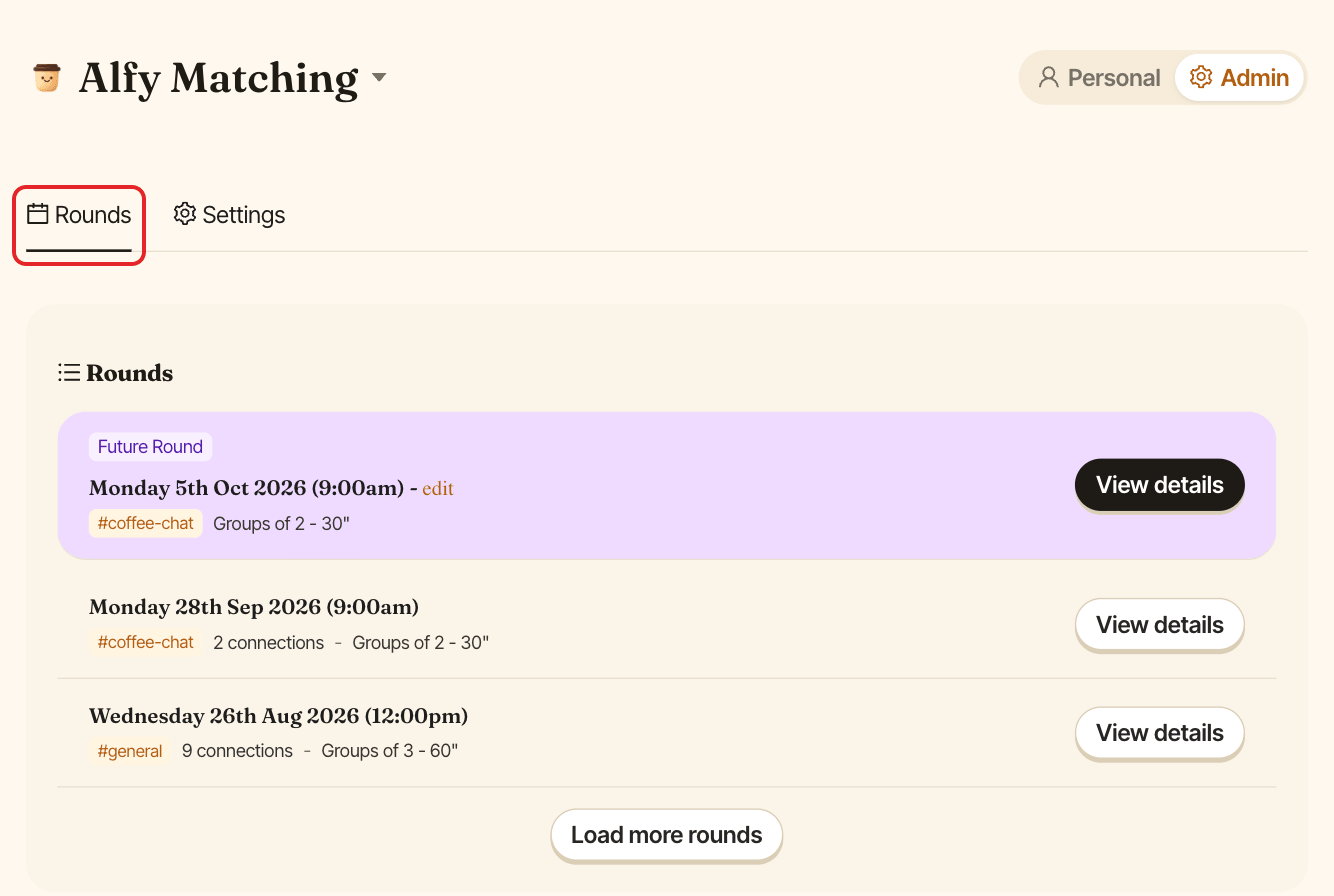The image size is (1334, 896).
Task: View details for Monday 28th Sep round
Action: pos(1160,625)
